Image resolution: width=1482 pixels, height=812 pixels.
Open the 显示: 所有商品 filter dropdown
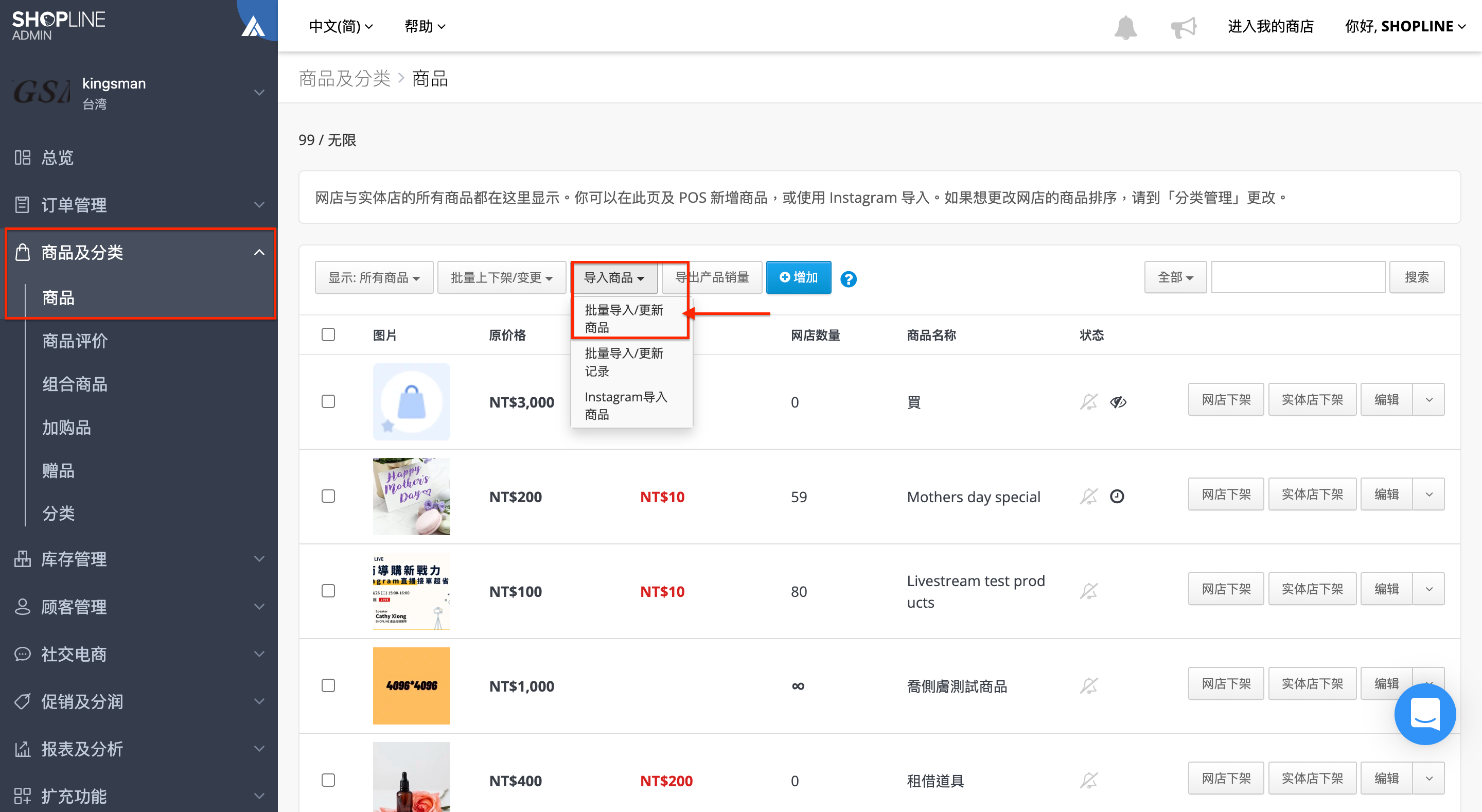click(374, 277)
